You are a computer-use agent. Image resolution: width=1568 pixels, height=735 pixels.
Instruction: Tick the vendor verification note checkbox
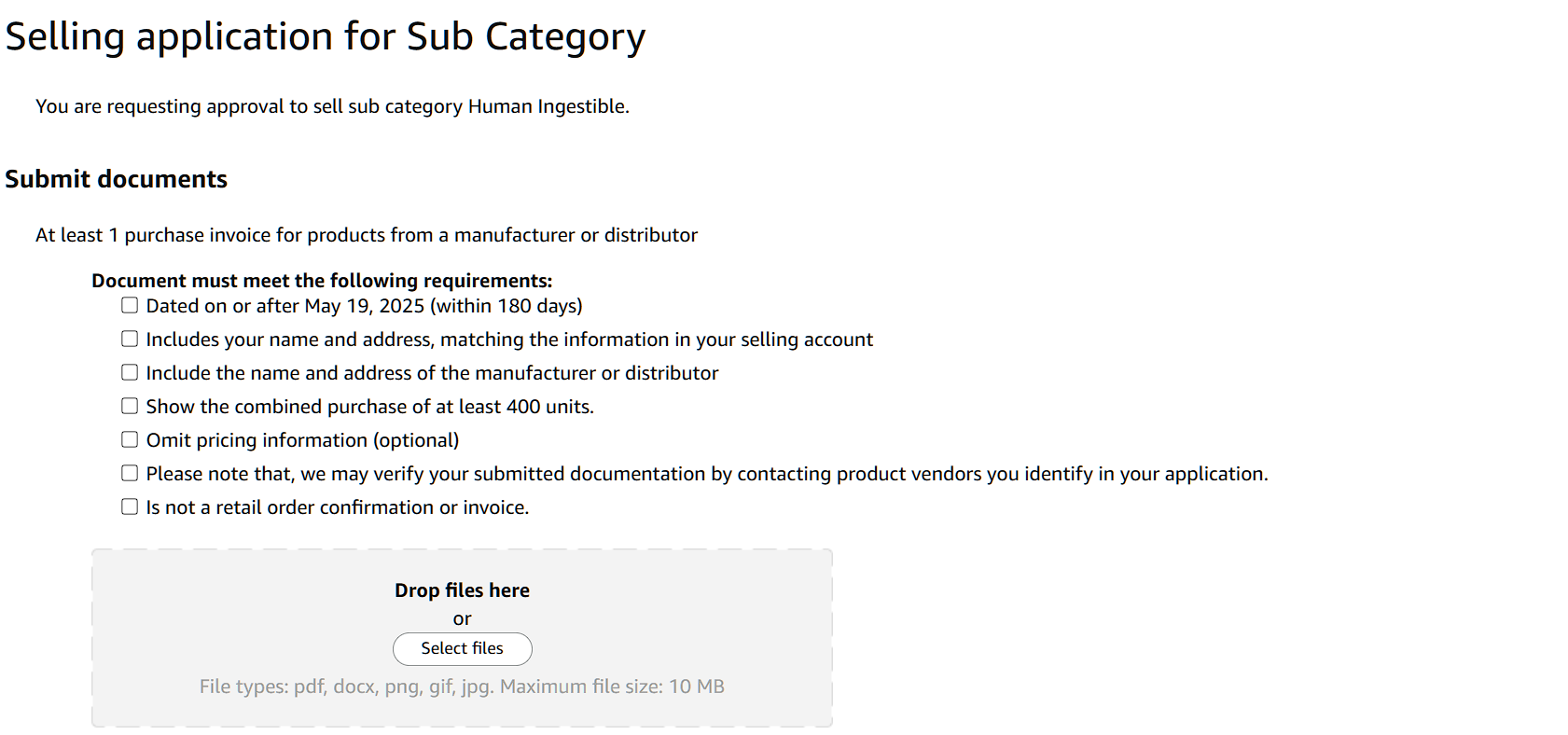(x=130, y=473)
